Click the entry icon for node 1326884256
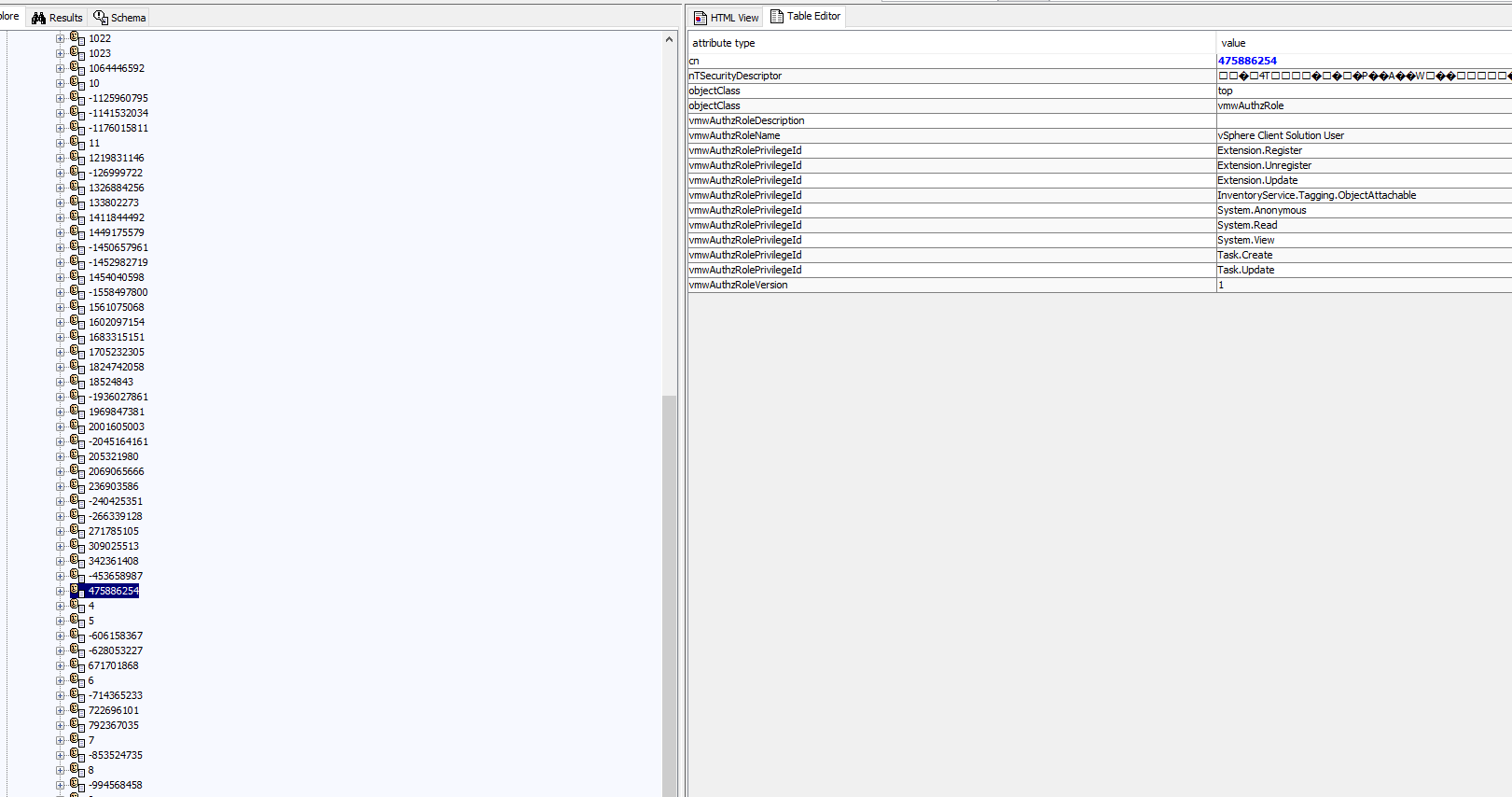 (77, 188)
